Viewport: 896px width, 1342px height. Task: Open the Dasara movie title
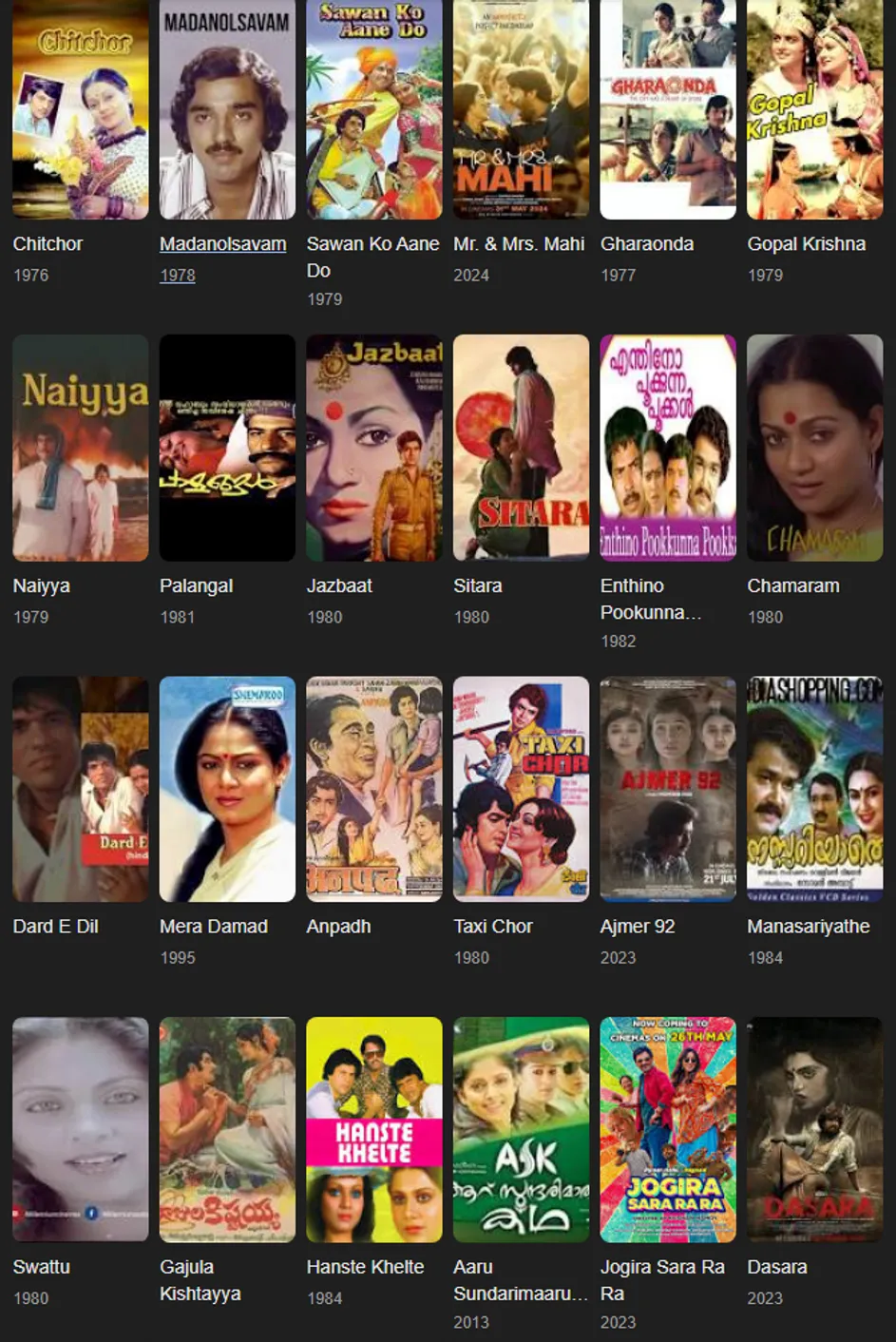[777, 1267]
